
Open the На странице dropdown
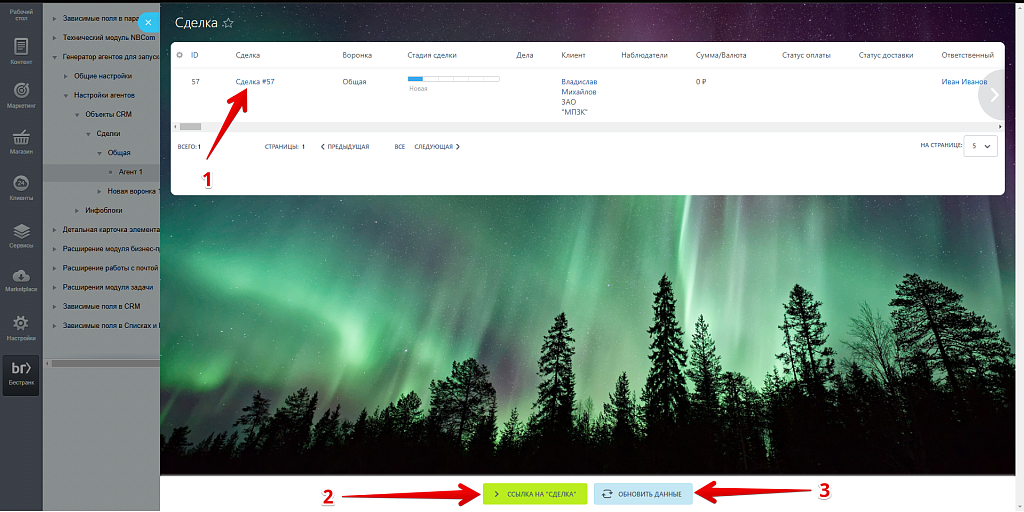click(980, 146)
